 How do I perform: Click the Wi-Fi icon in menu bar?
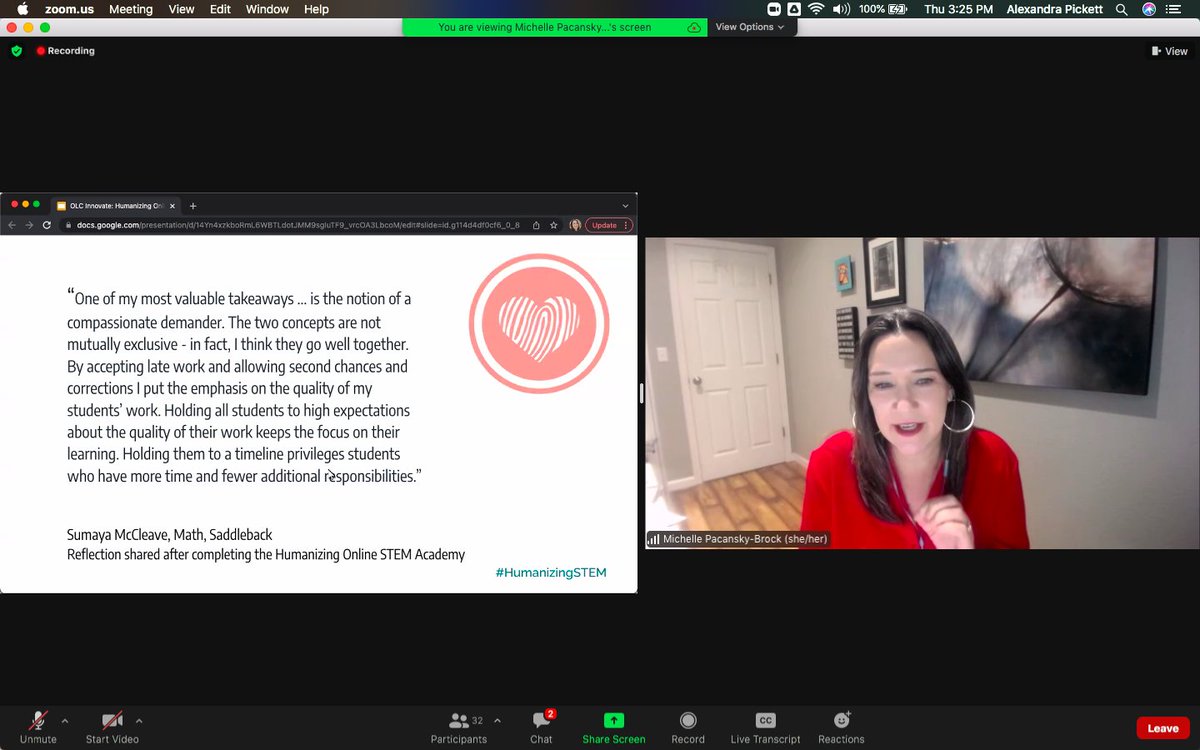(x=817, y=9)
